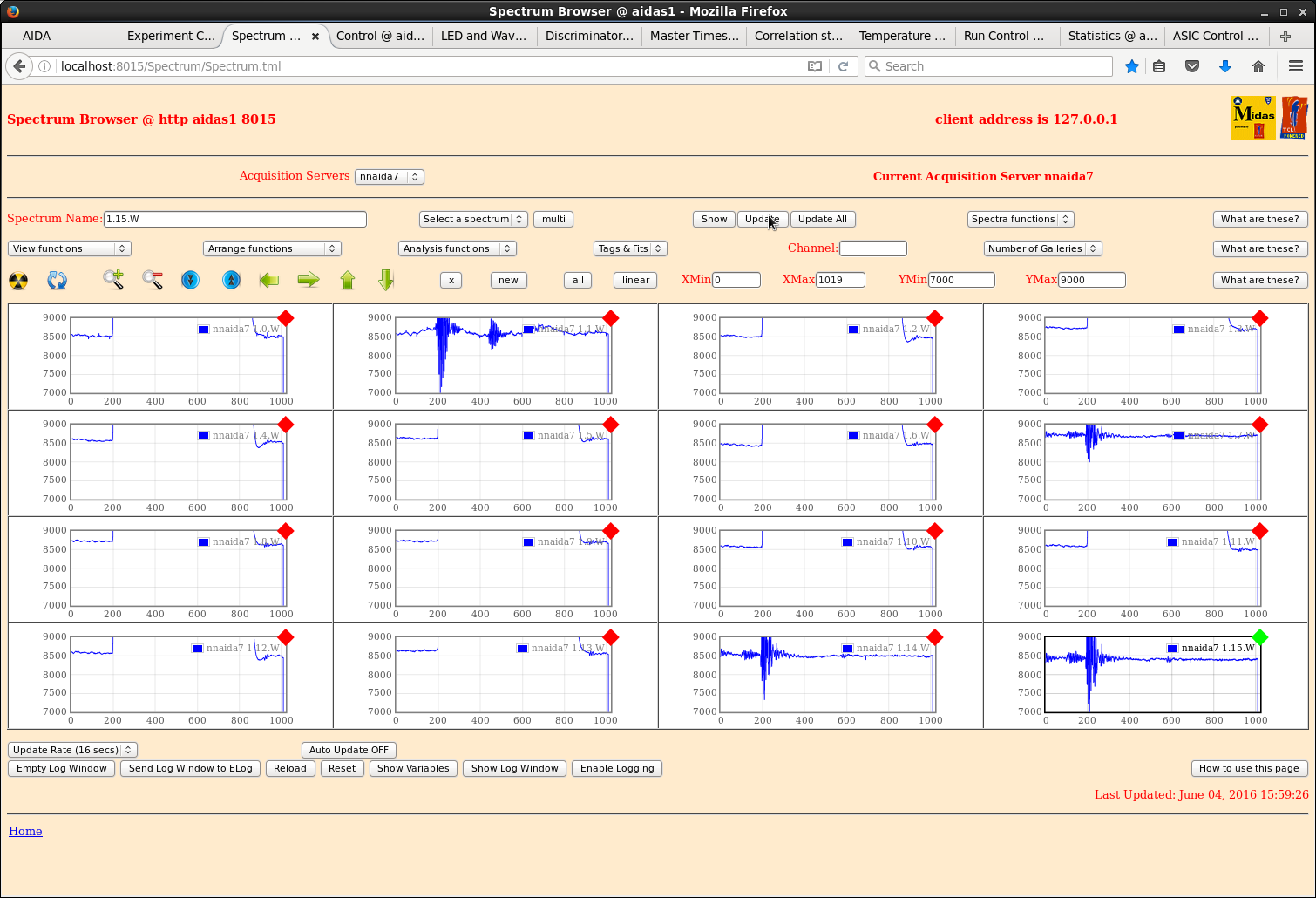Switch to the ASIC Control tab
Image resolution: width=1316 pixels, height=898 pixels.
(x=1216, y=36)
